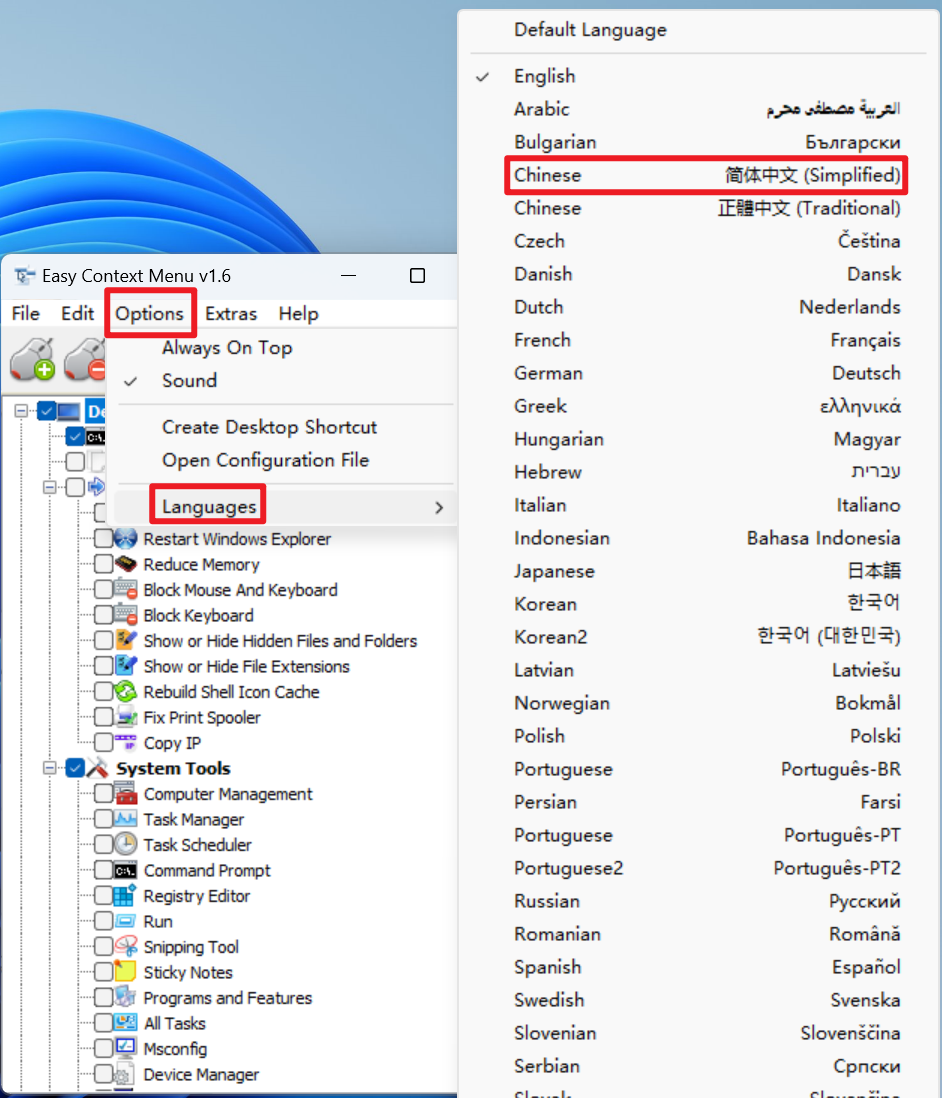Collapse the tree node with blue arrow icon
Screen dimensions: 942x1098
point(50,487)
